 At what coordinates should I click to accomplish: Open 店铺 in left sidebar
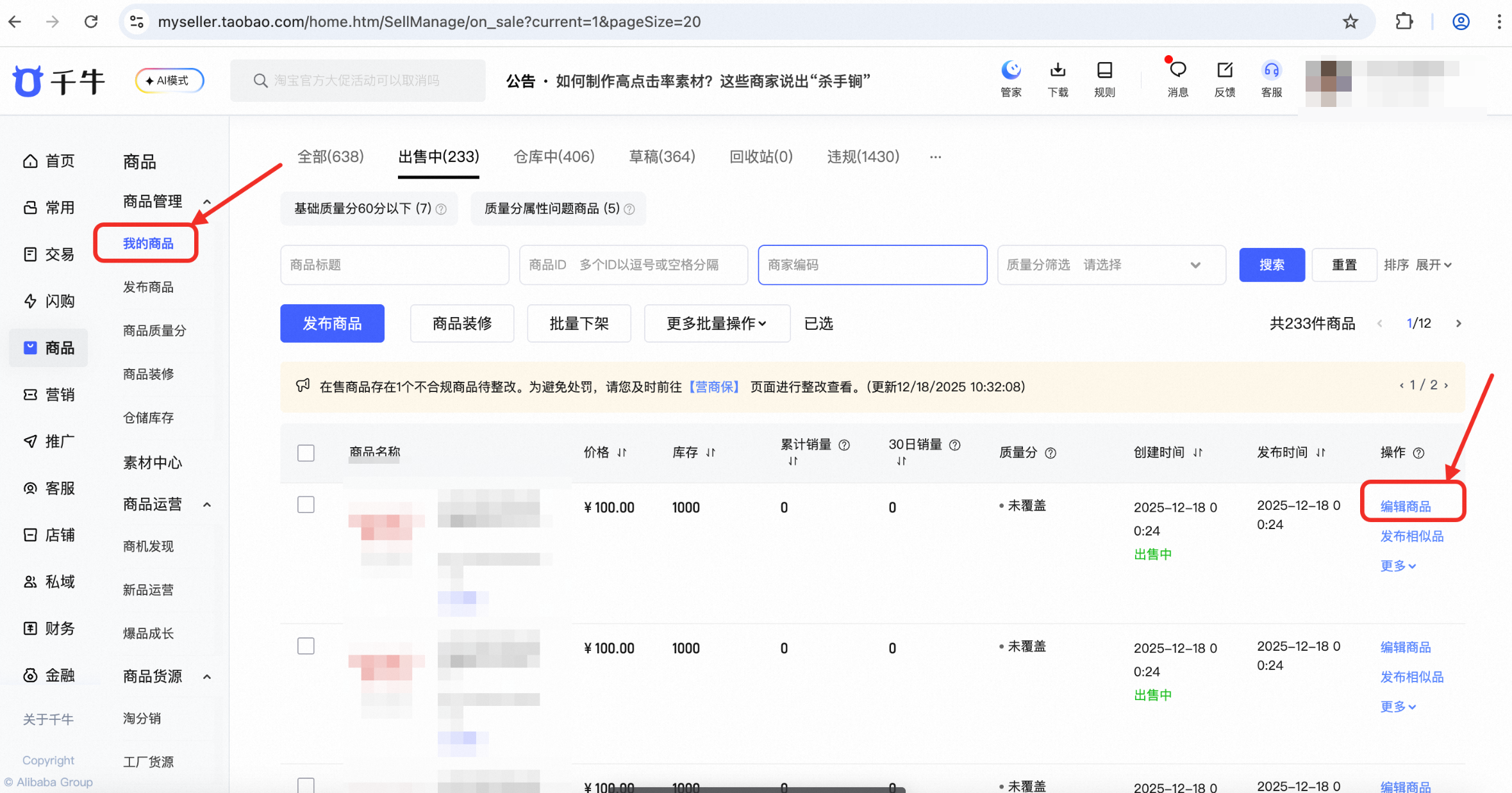click(x=49, y=535)
